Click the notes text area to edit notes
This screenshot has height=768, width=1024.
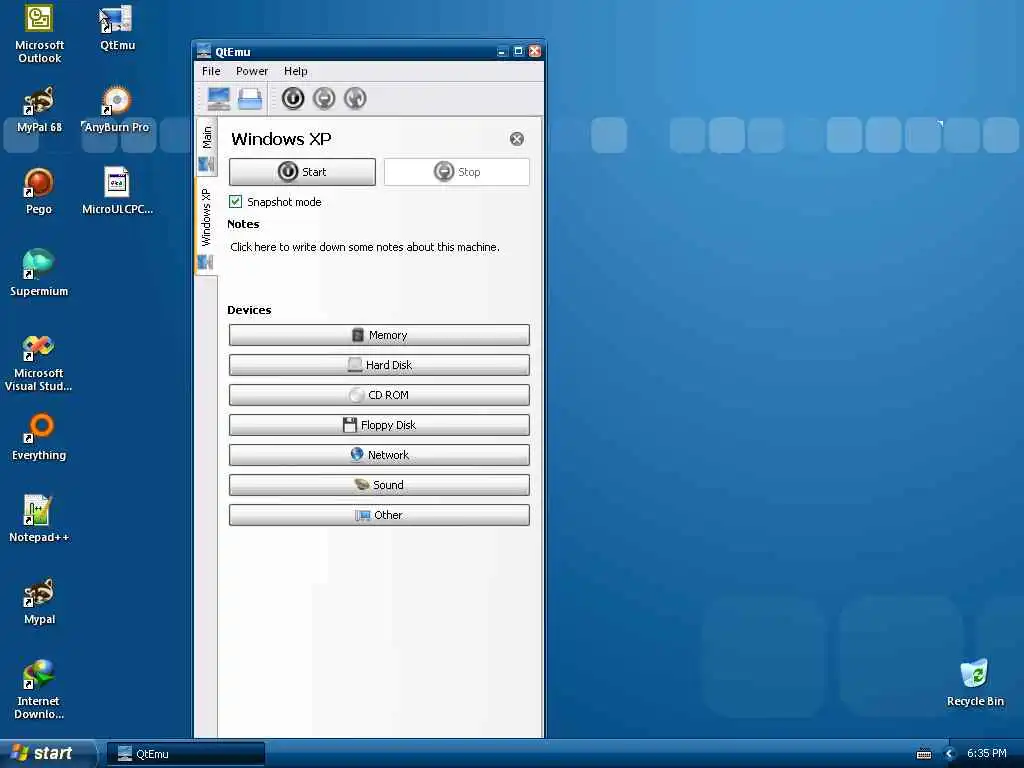(365, 247)
